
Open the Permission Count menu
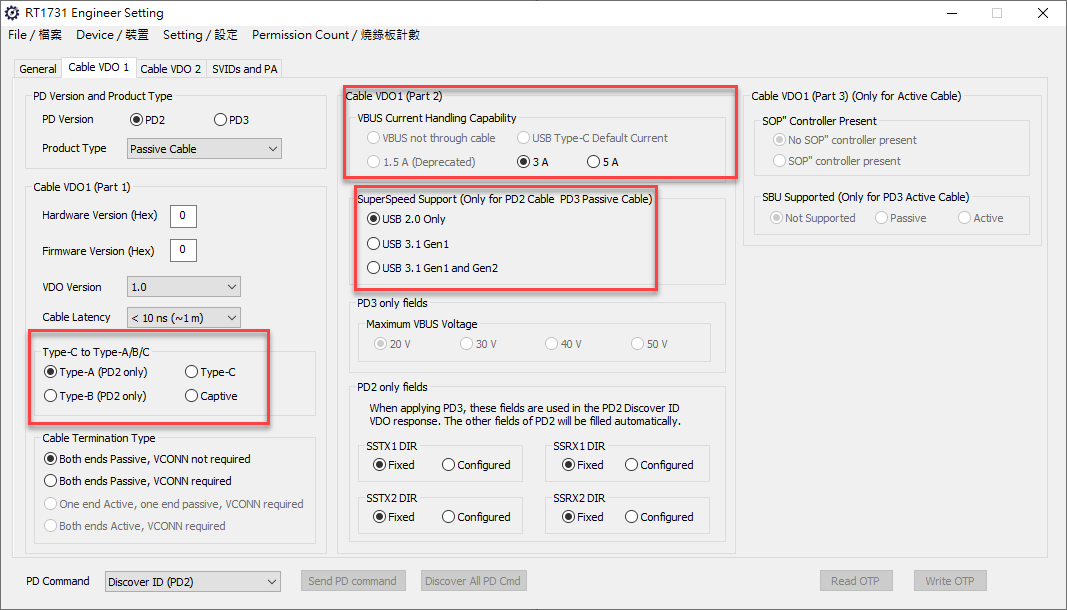pyautogui.click(x=335, y=35)
